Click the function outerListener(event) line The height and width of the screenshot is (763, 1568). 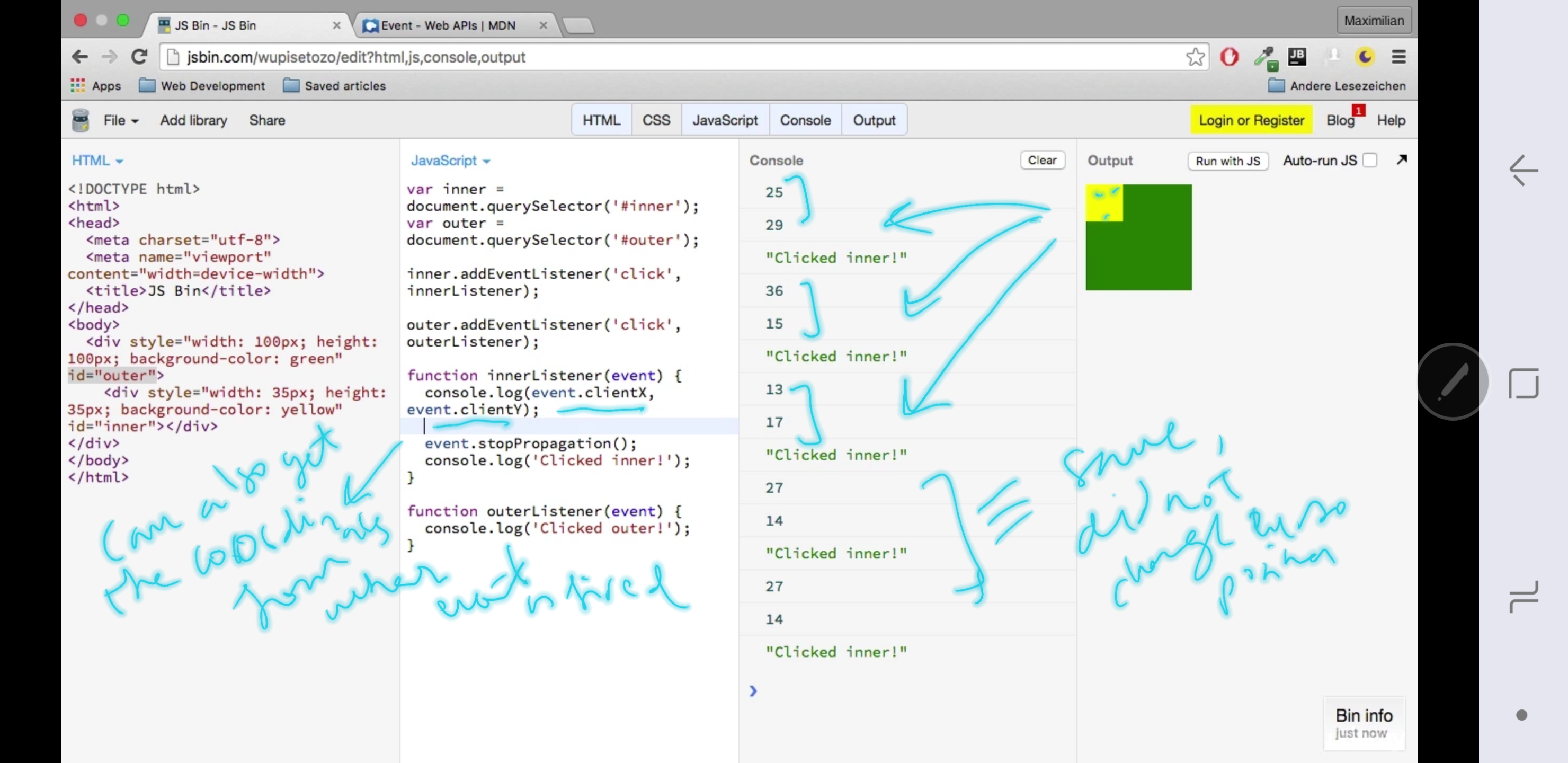point(544,511)
